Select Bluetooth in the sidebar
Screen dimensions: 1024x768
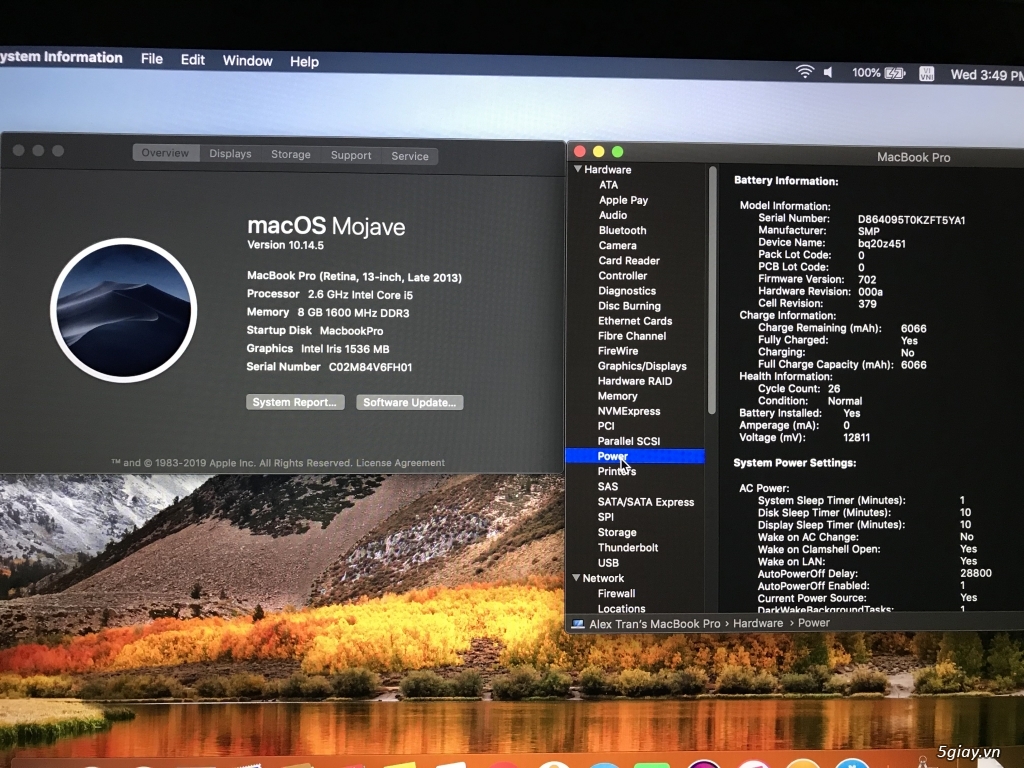click(622, 231)
